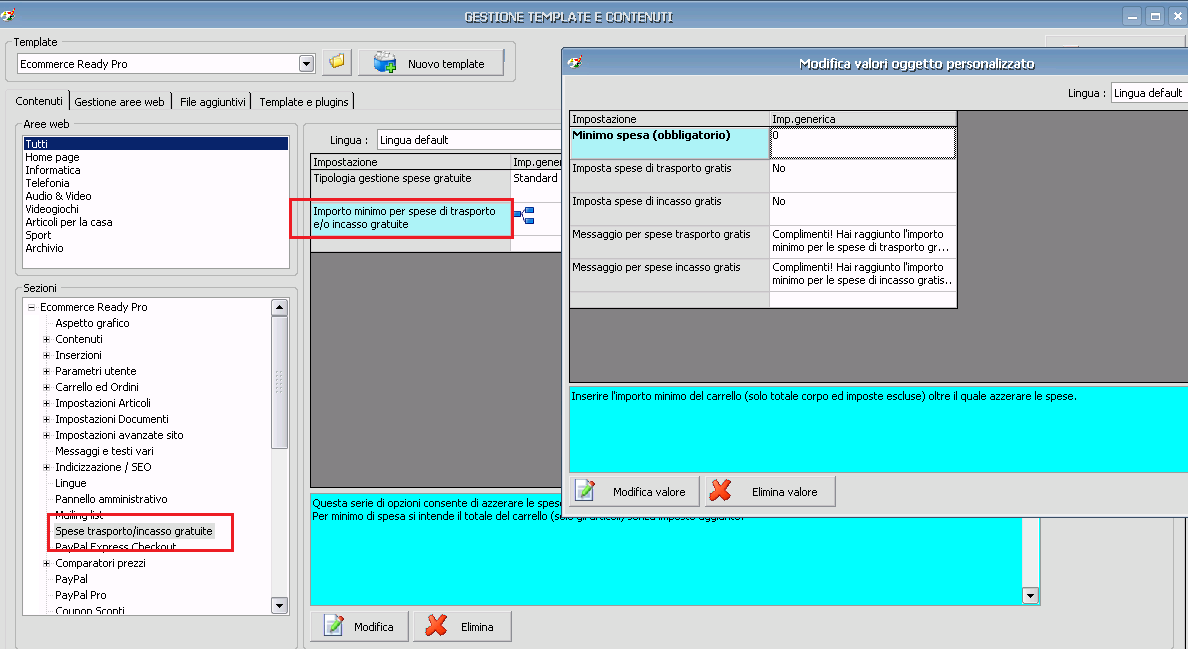This screenshot has width=1188, height=649.
Task: Select PayPal Pro tree item
Action: coord(81,595)
